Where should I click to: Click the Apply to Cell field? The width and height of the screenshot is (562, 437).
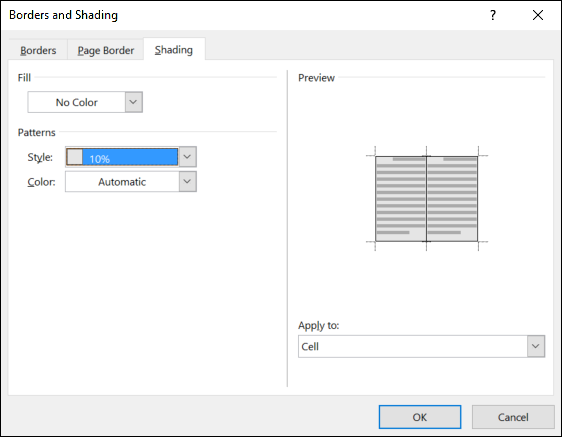(x=413, y=346)
